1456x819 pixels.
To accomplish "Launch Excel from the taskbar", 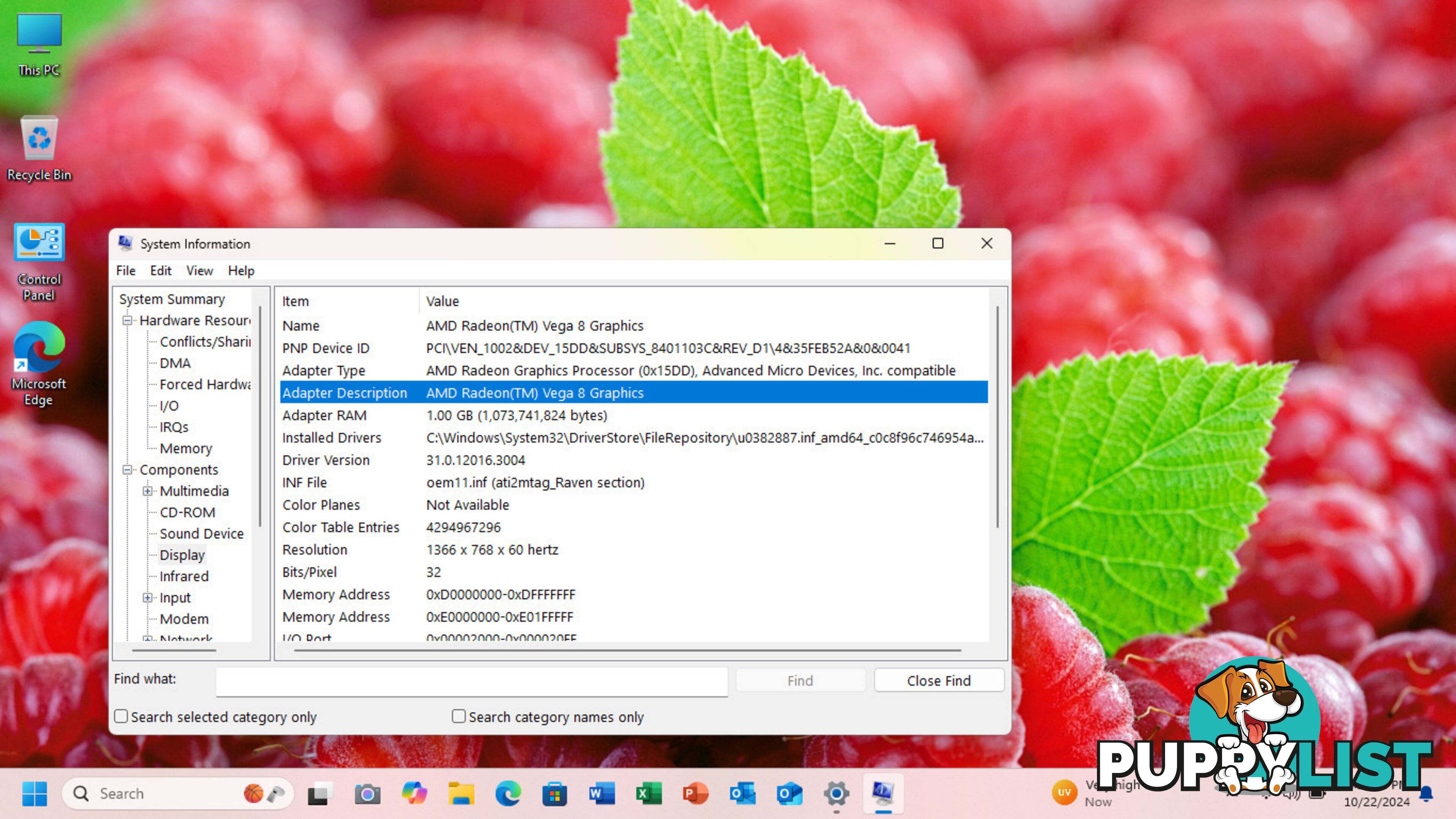I will pyautogui.click(x=649, y=794).
